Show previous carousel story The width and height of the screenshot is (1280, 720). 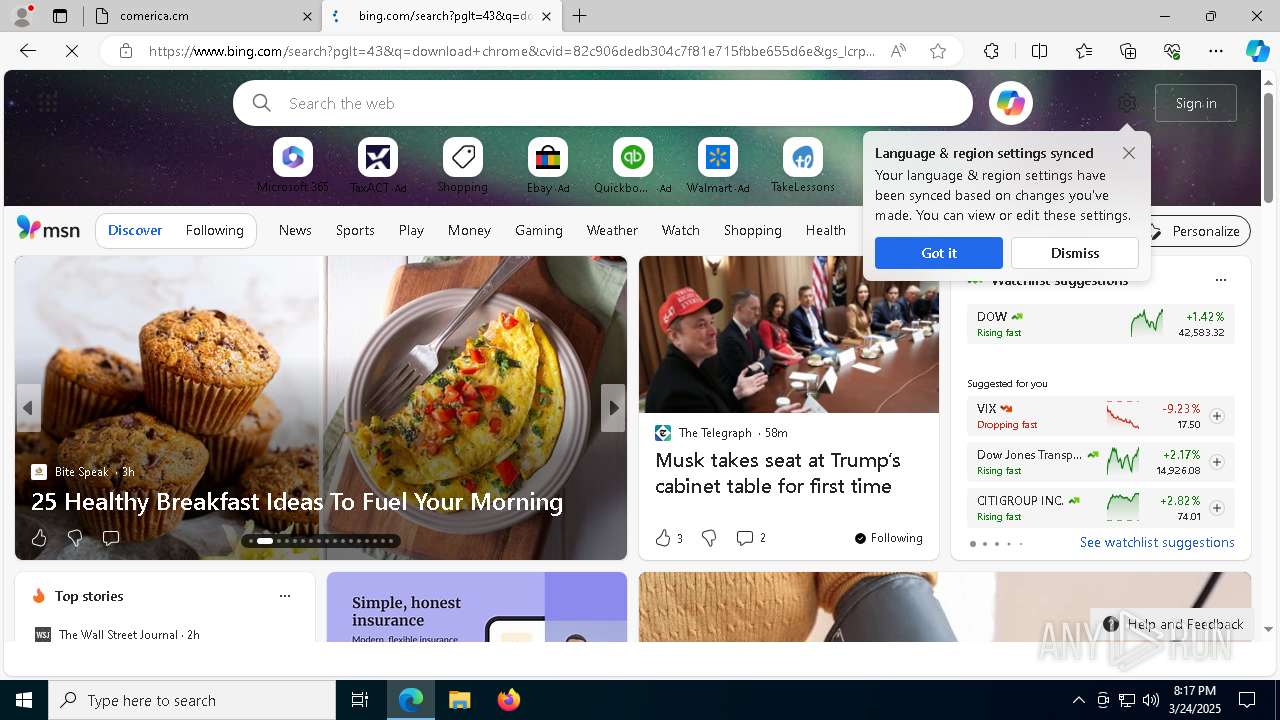(28, 408)
